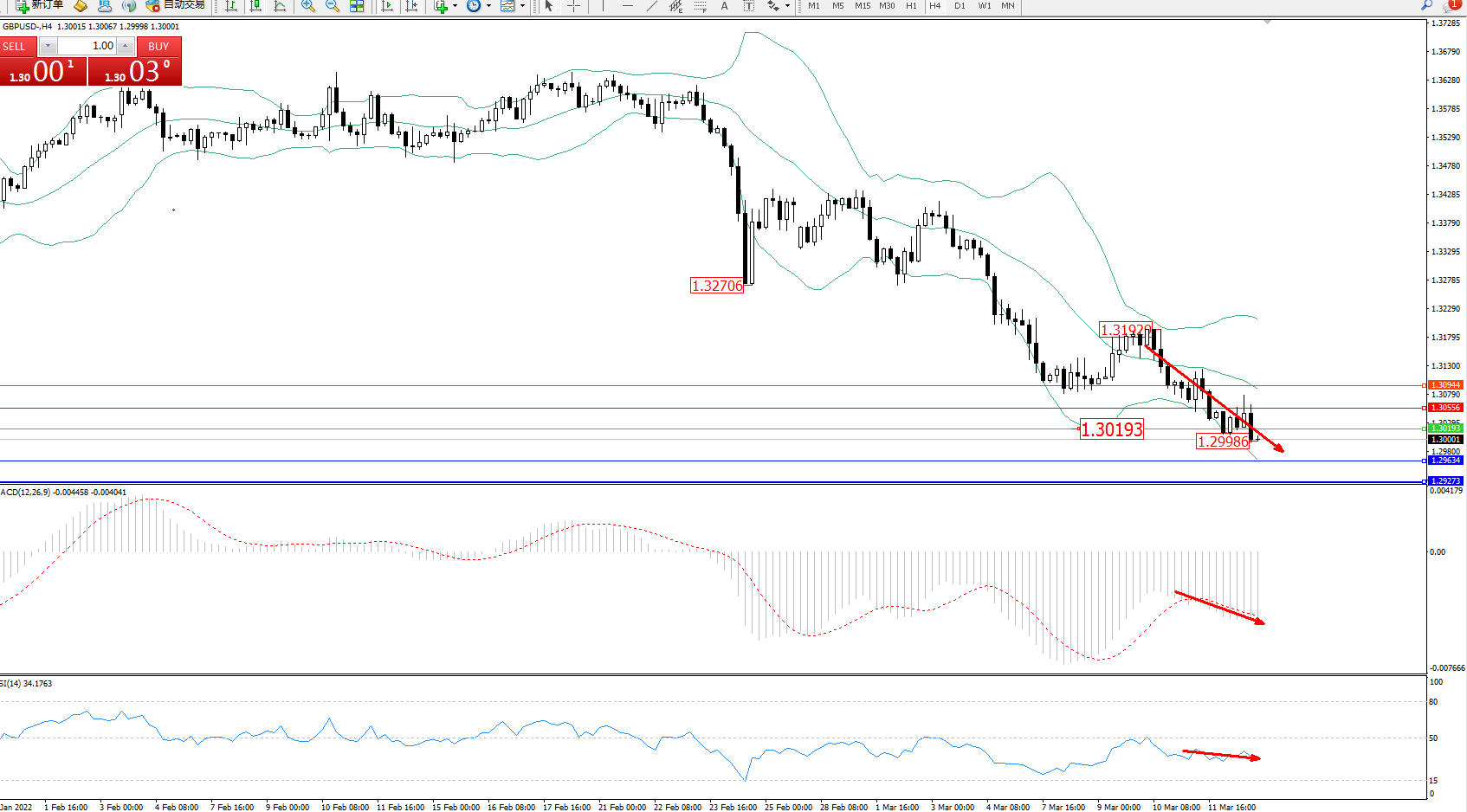Toggle chart shift from right edge
Viewport: 1467px width, 812px height.
coord(411,6)
